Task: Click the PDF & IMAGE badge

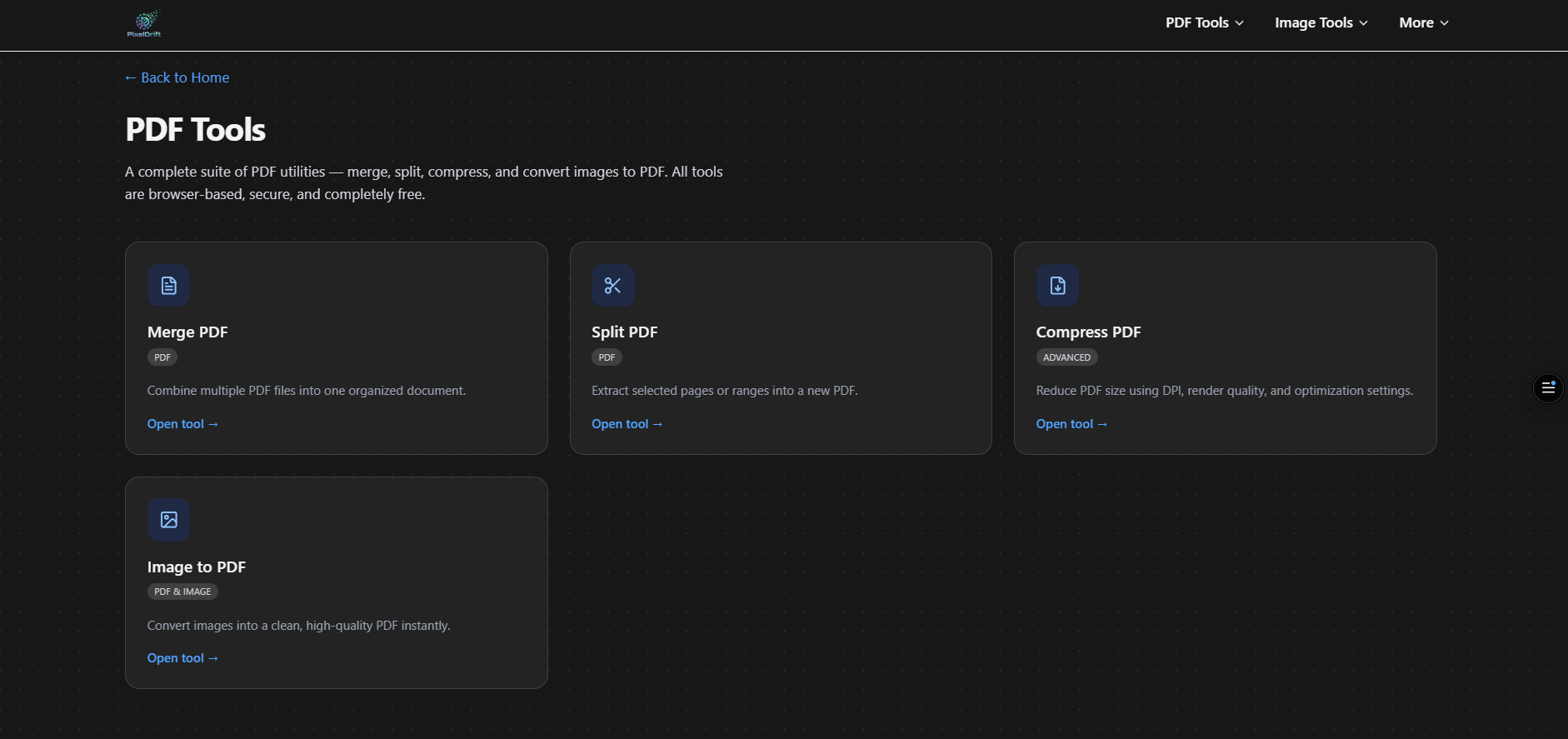Action: point(182,592)
